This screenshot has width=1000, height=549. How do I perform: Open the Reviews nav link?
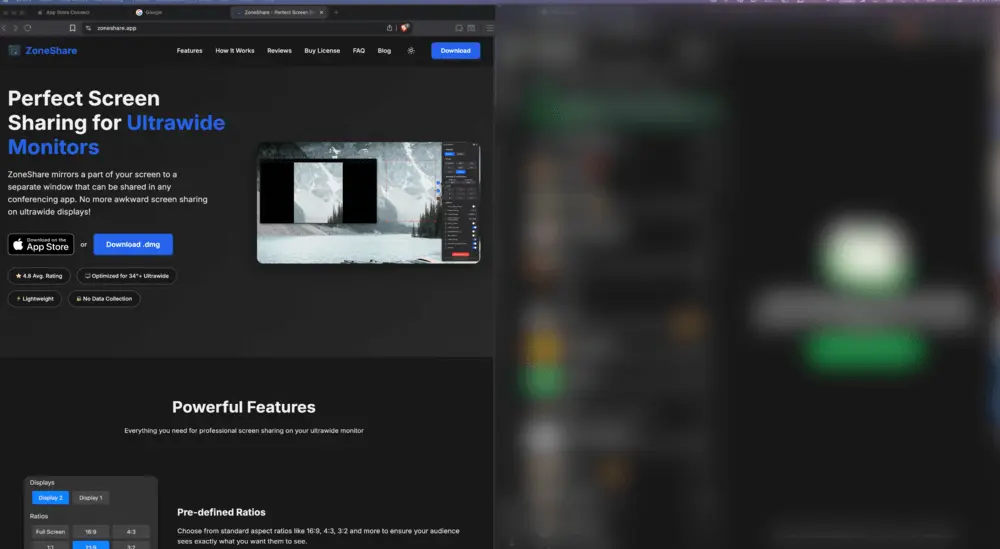[x=279, y=50]
